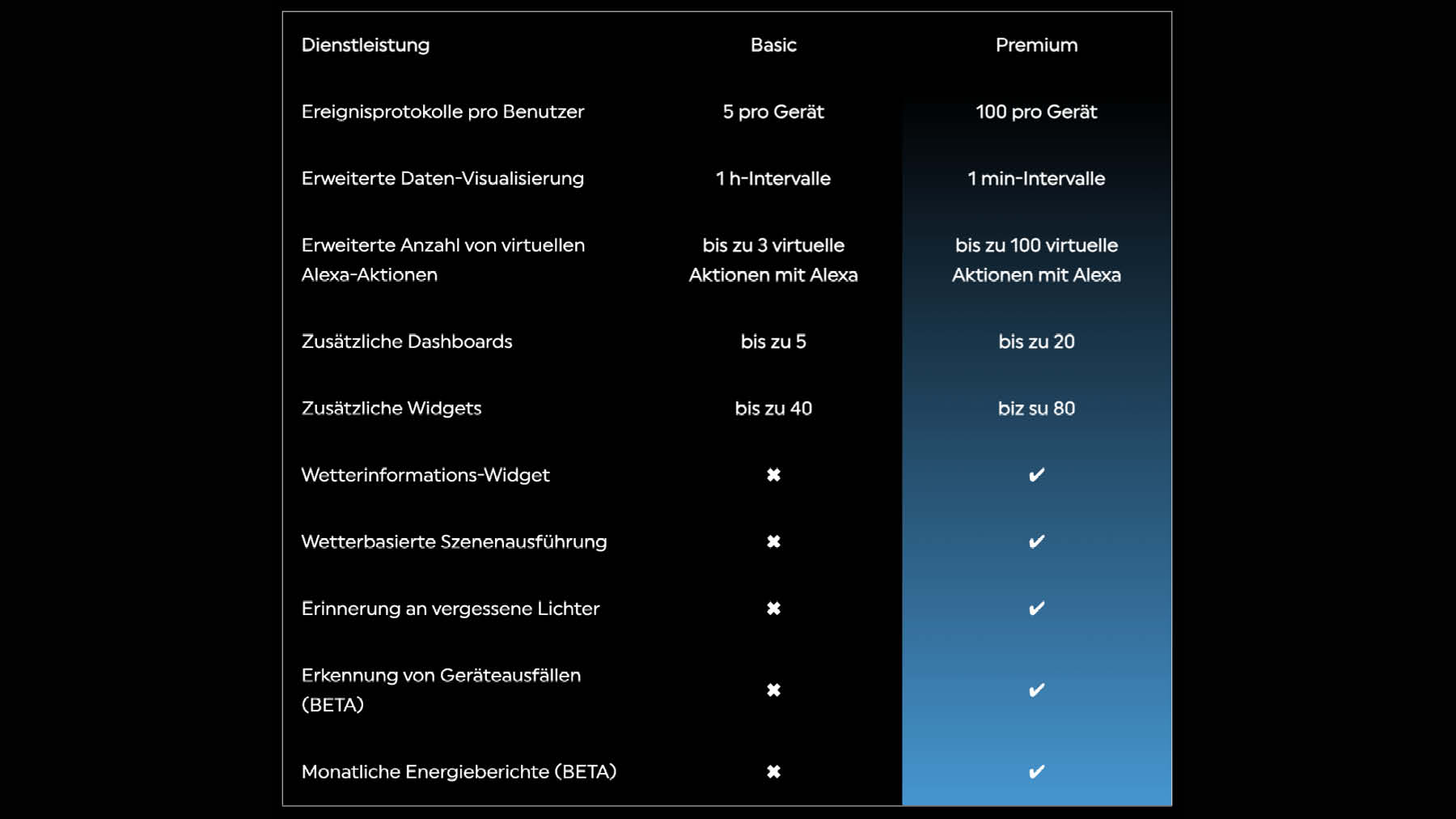1456x819 pixels.
Task: Select the Premium checkmark for Wetterbasierte Szenenausführung
Action: [1036, 541]
